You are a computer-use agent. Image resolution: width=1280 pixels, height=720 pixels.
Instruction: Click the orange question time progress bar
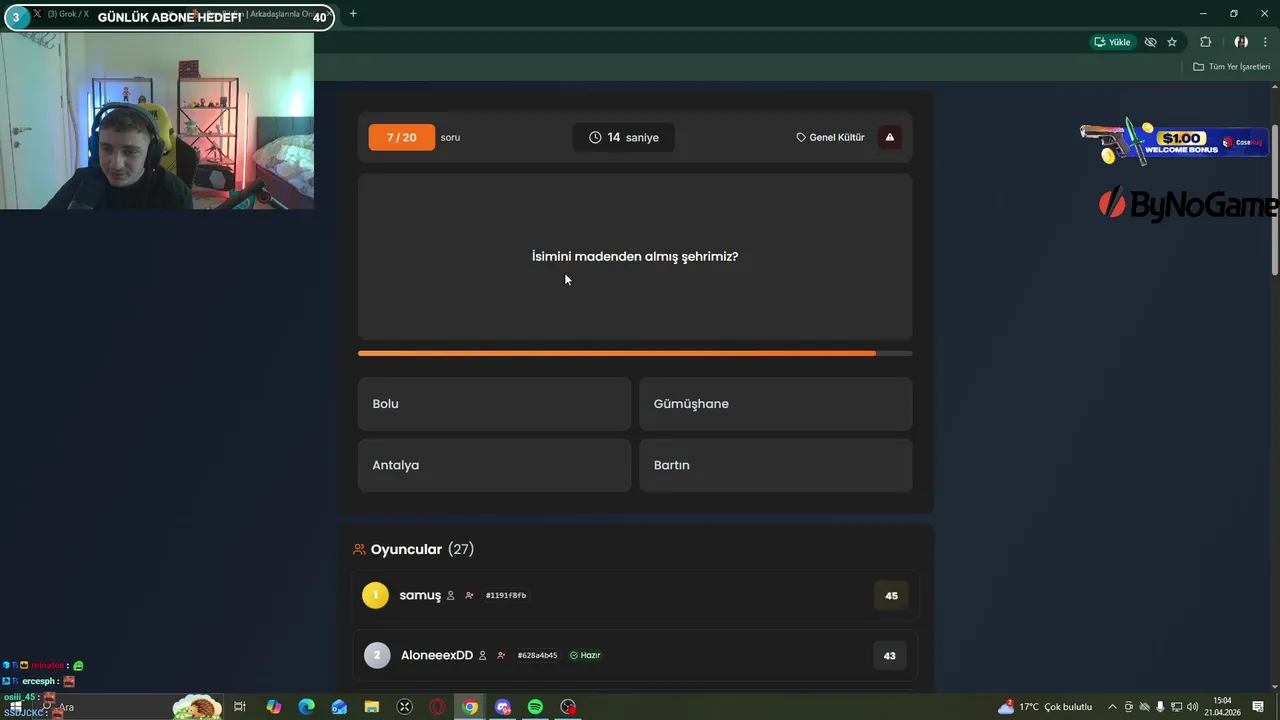[x=635, y=353]
